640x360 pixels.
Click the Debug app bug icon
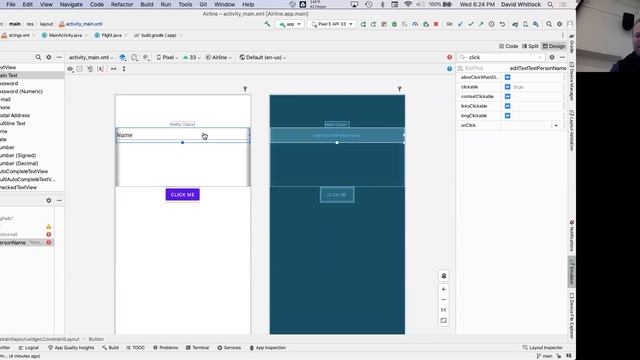tap(394, 24)
